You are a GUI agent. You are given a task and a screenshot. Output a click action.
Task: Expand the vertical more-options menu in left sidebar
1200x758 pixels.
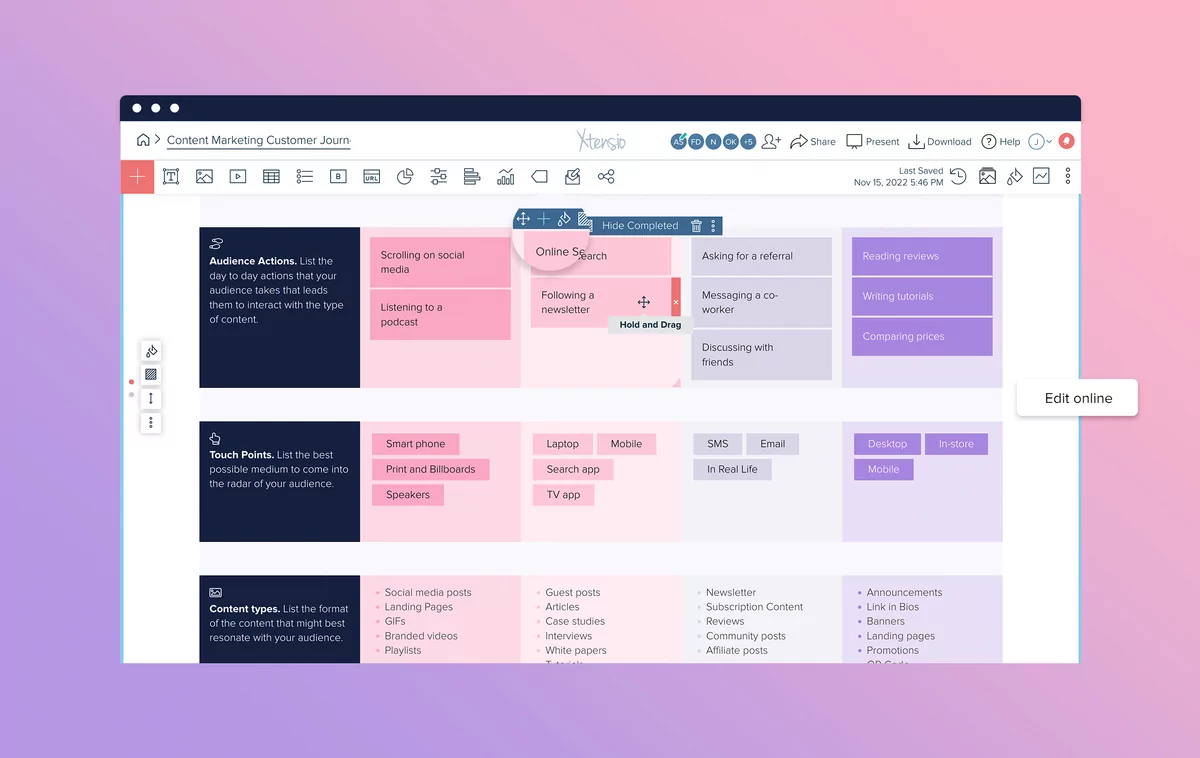coord(150,422)
